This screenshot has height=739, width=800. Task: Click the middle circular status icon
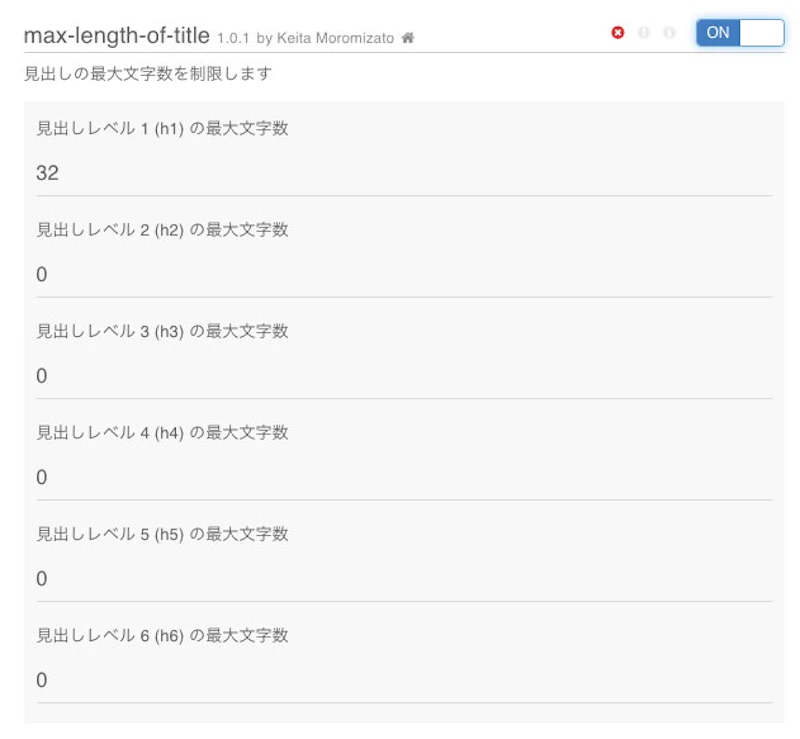(644, 32)
